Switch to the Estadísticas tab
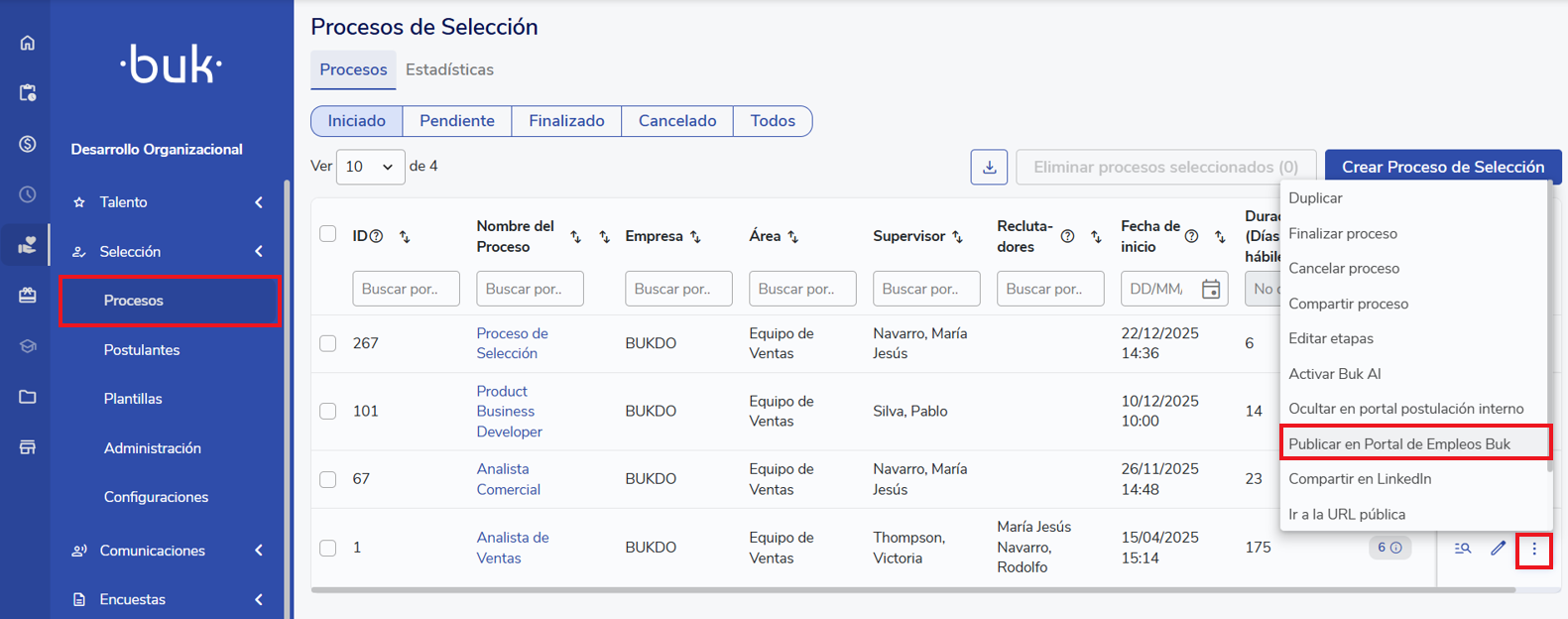1568x619 pixels. 449,69
